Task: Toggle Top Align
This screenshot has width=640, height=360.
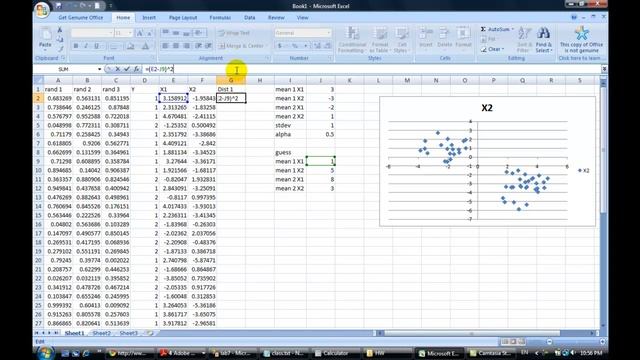Action: (165, 33)
